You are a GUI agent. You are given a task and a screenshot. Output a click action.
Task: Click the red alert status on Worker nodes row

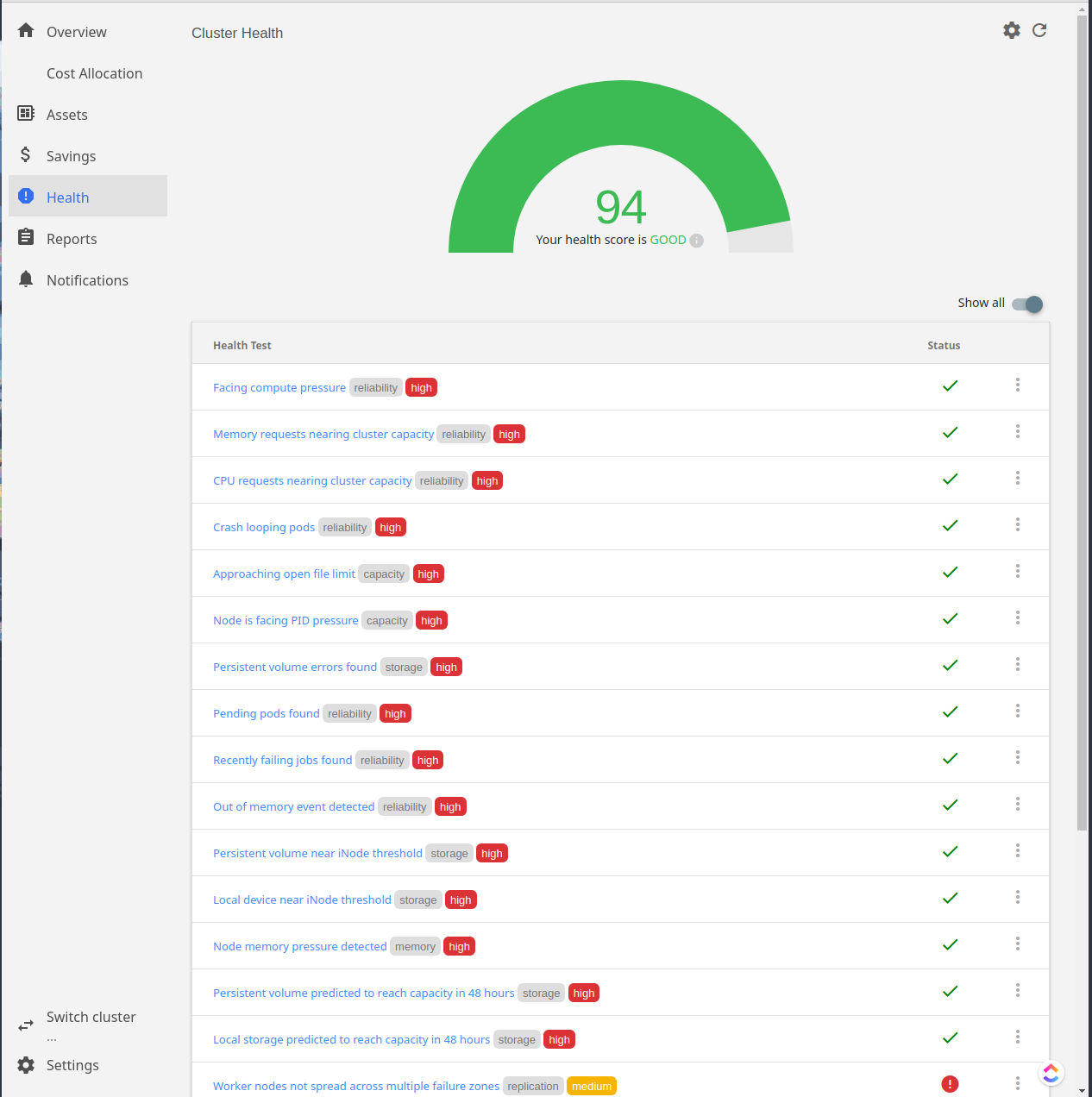[950, 1083]
